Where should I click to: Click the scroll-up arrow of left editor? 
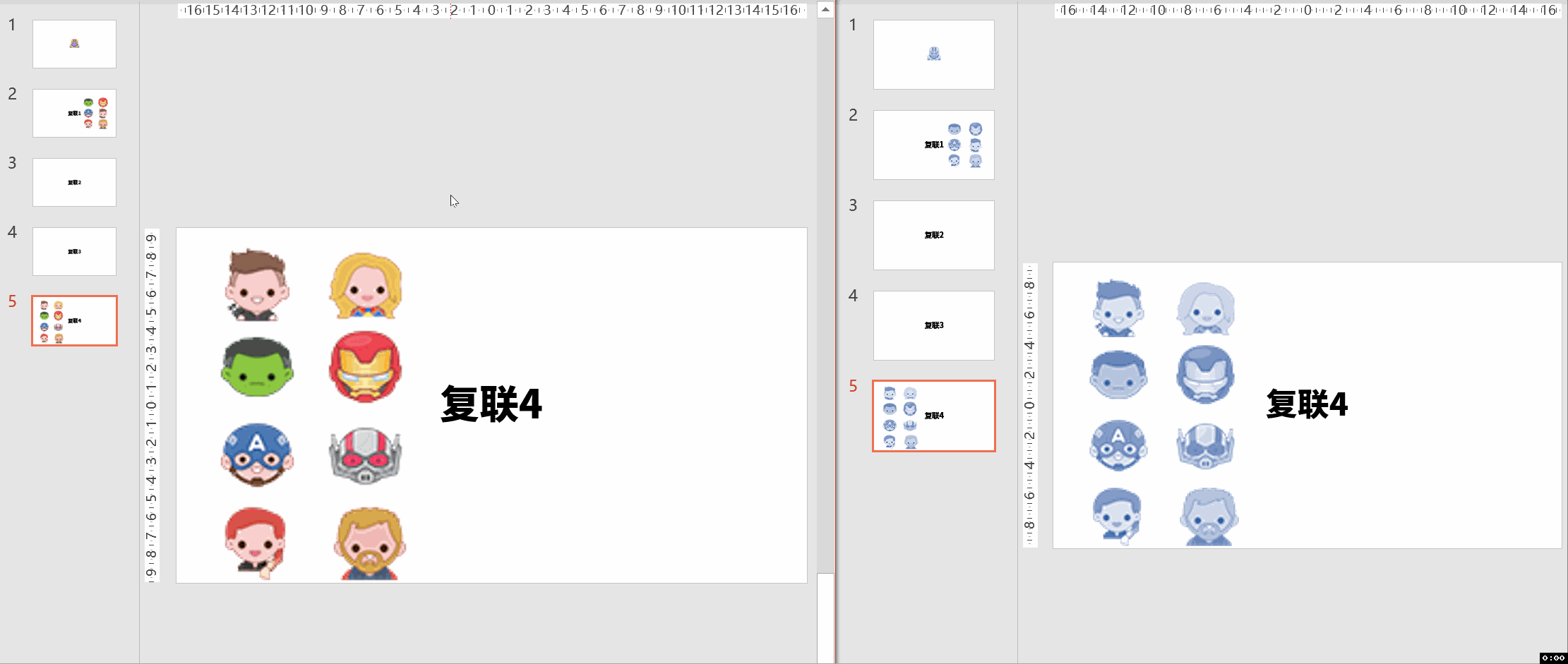tap(825, 9)
